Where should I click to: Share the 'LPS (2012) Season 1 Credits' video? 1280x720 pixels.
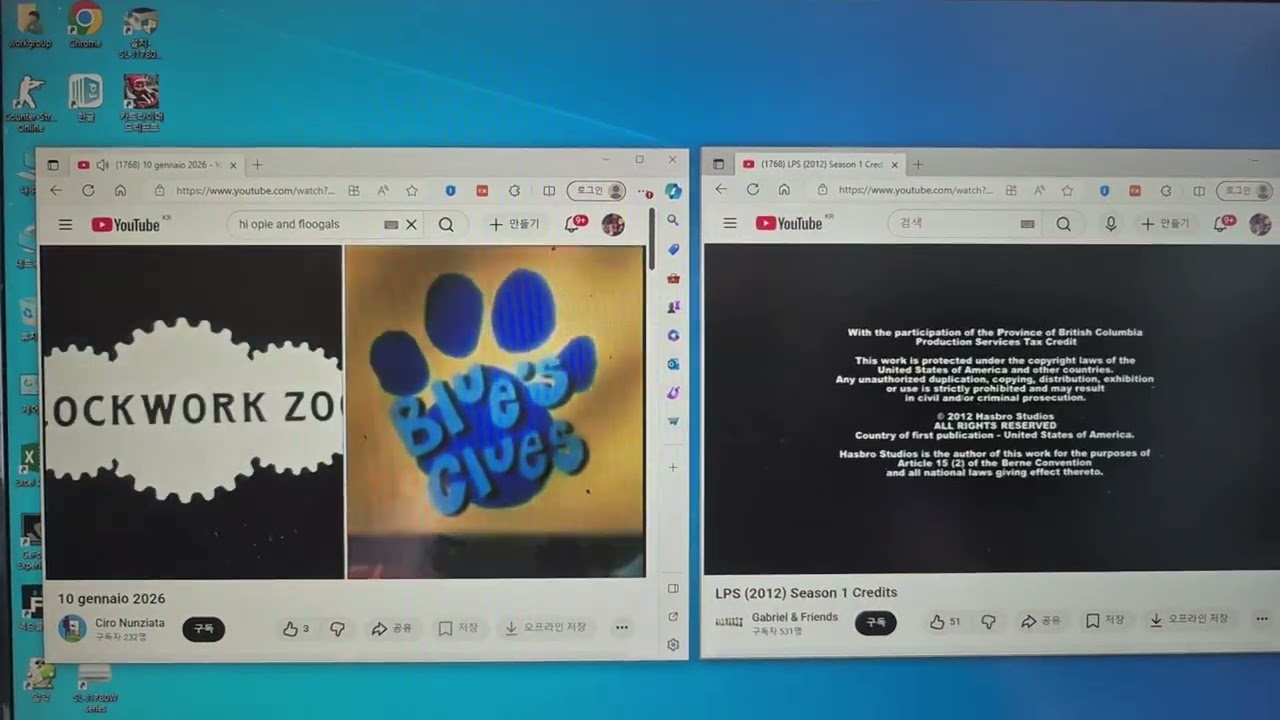(x=1042, y=621)
